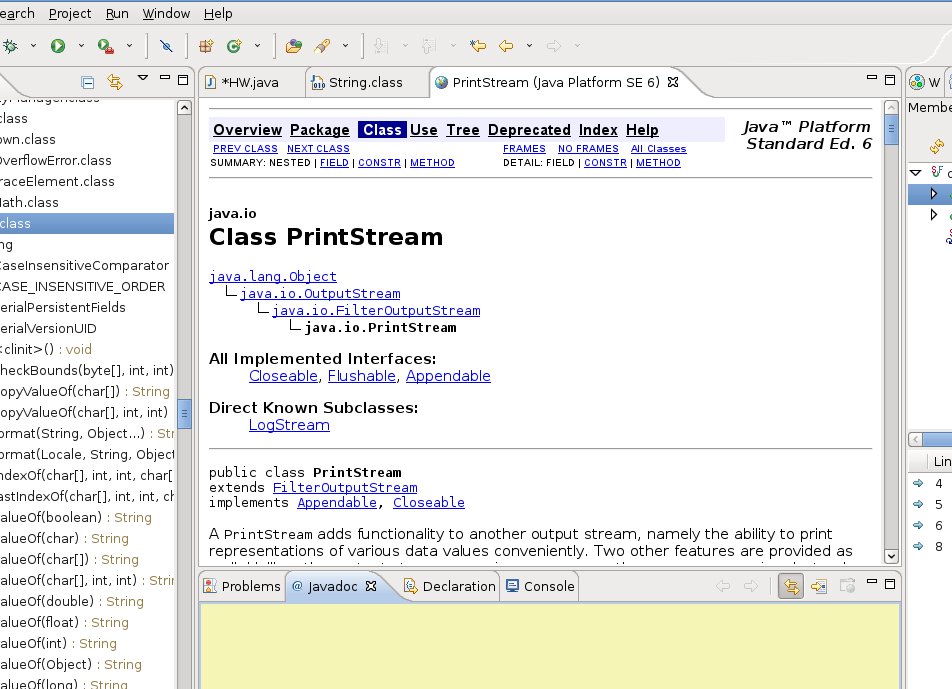This screenshot has width=952, height=689.
Task: Click the scroll-up arrow of left panel scrollbar
Action: tap(184, 108)
